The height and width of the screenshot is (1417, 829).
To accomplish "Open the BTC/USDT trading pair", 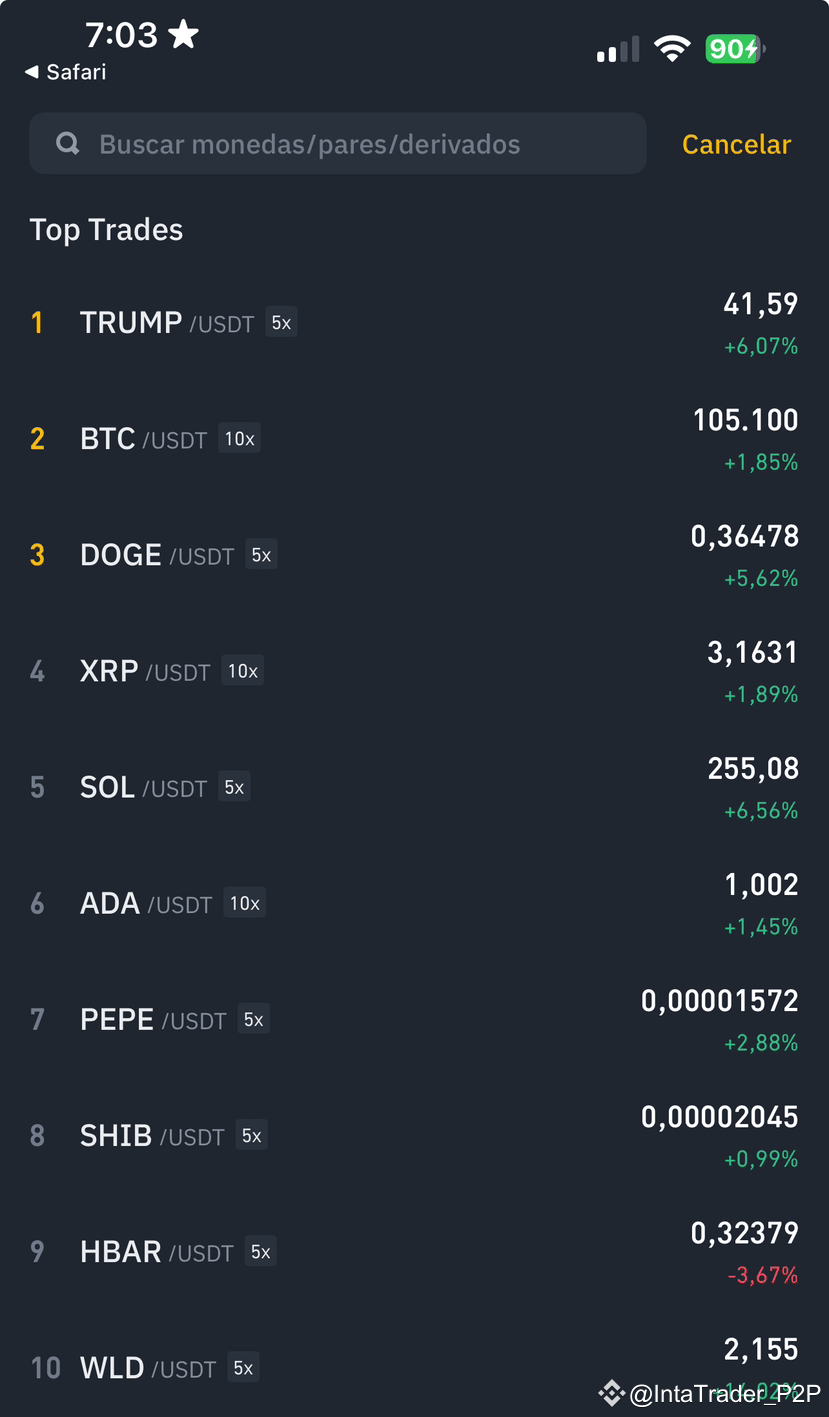I will (x=414, y=439).
